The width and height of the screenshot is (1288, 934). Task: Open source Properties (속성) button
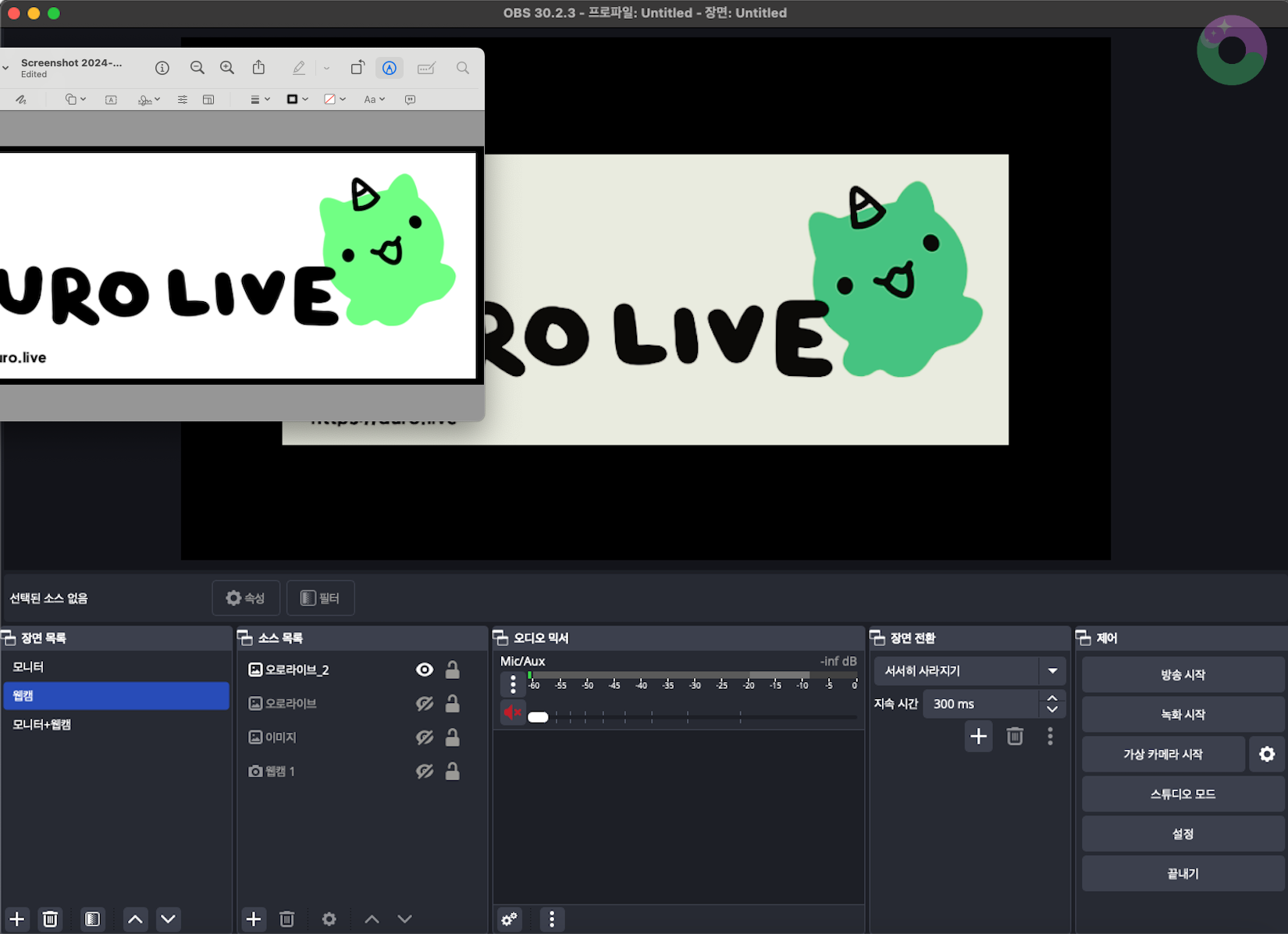pos(245,598)
